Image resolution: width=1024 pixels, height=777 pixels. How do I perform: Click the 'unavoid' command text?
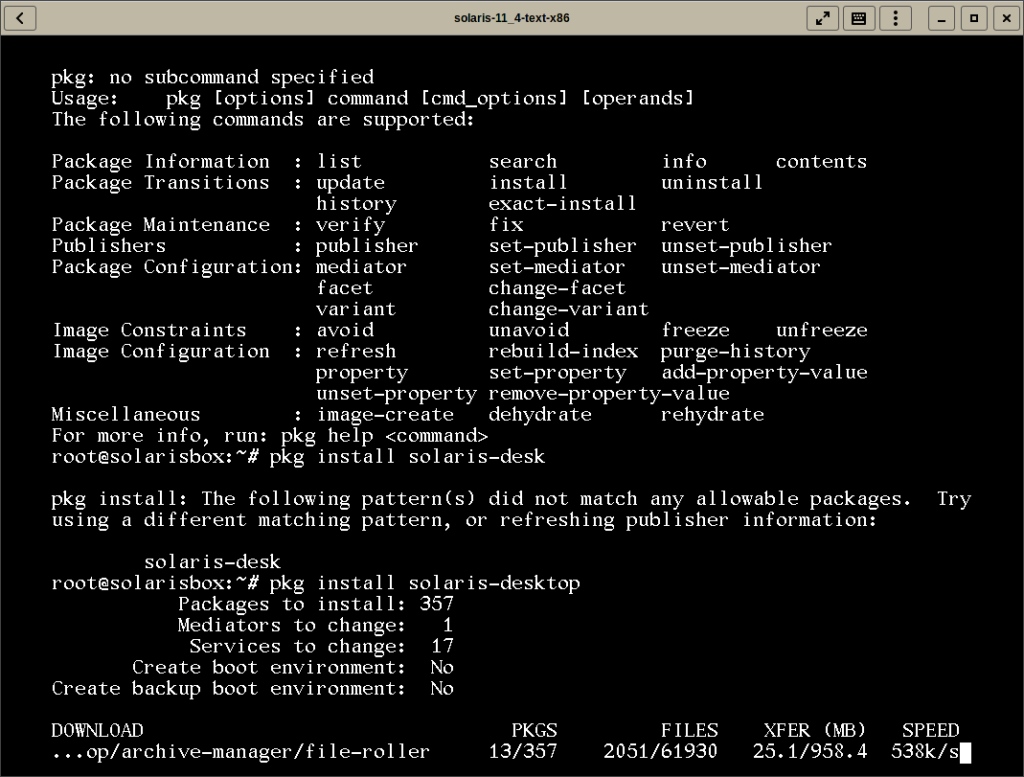coord(528,330)
